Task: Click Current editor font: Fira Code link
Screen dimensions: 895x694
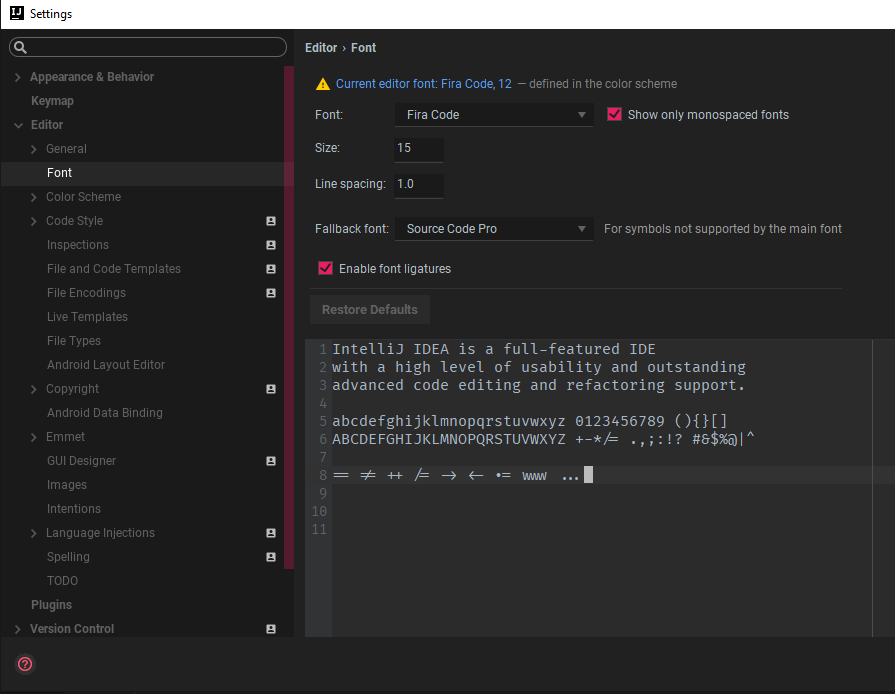Action: pyautogui.click(x=424, y=84)
